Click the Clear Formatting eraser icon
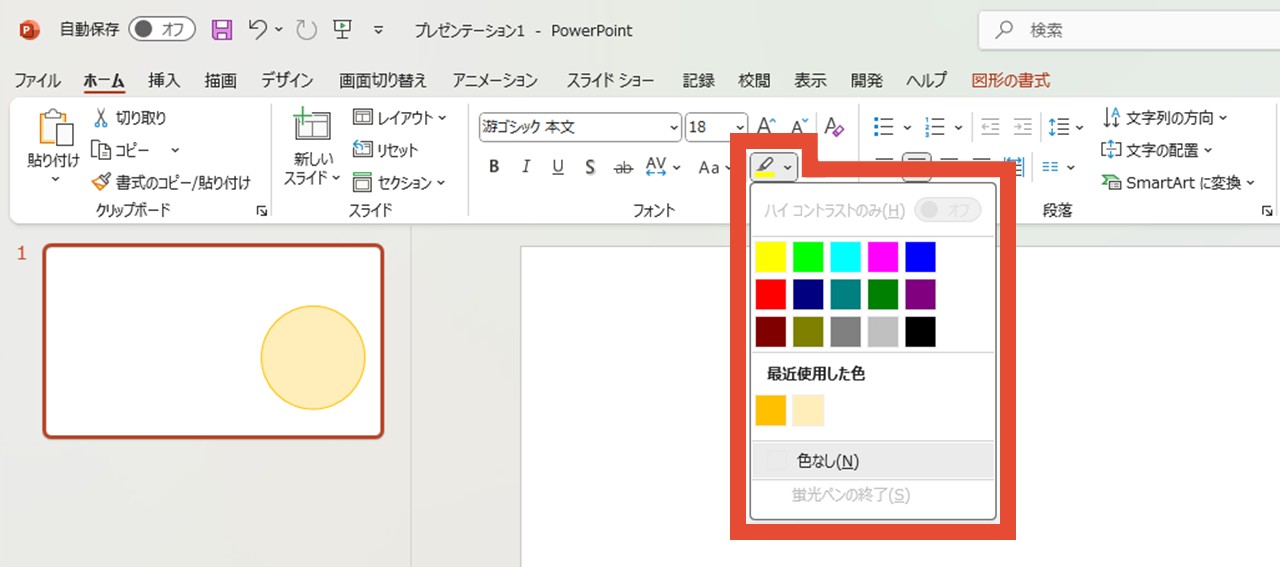The image size is (1280, 567). [834, 127]
